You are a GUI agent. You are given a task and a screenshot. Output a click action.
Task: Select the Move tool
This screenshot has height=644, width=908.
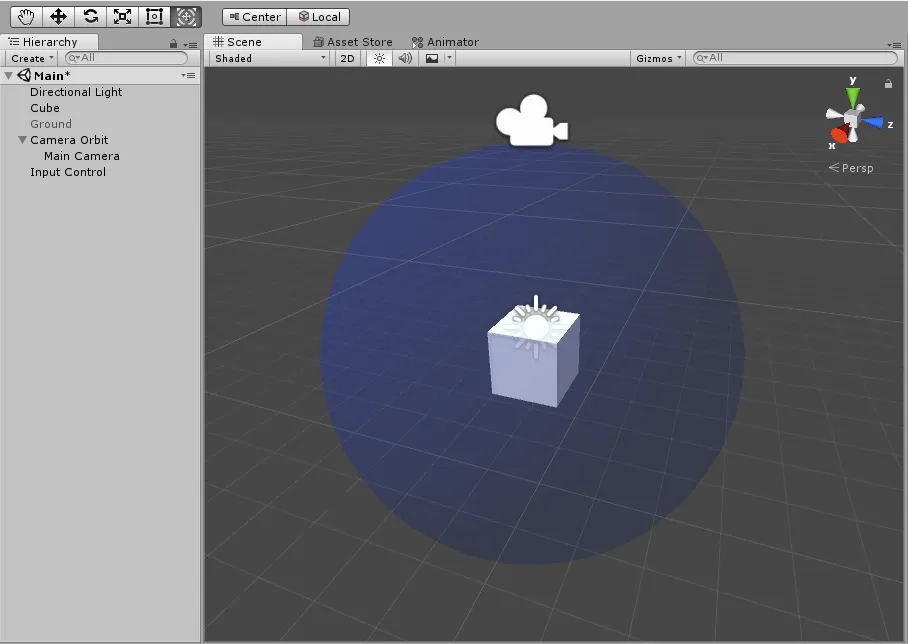[58, 17]
